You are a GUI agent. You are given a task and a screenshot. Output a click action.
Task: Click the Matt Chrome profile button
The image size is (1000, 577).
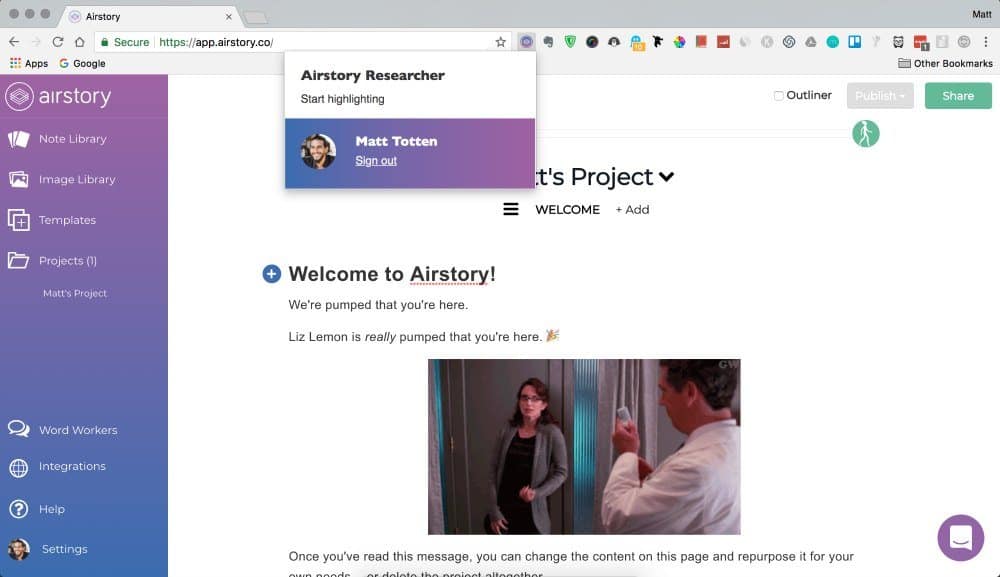pyautogui.click(x=982, y=14)
